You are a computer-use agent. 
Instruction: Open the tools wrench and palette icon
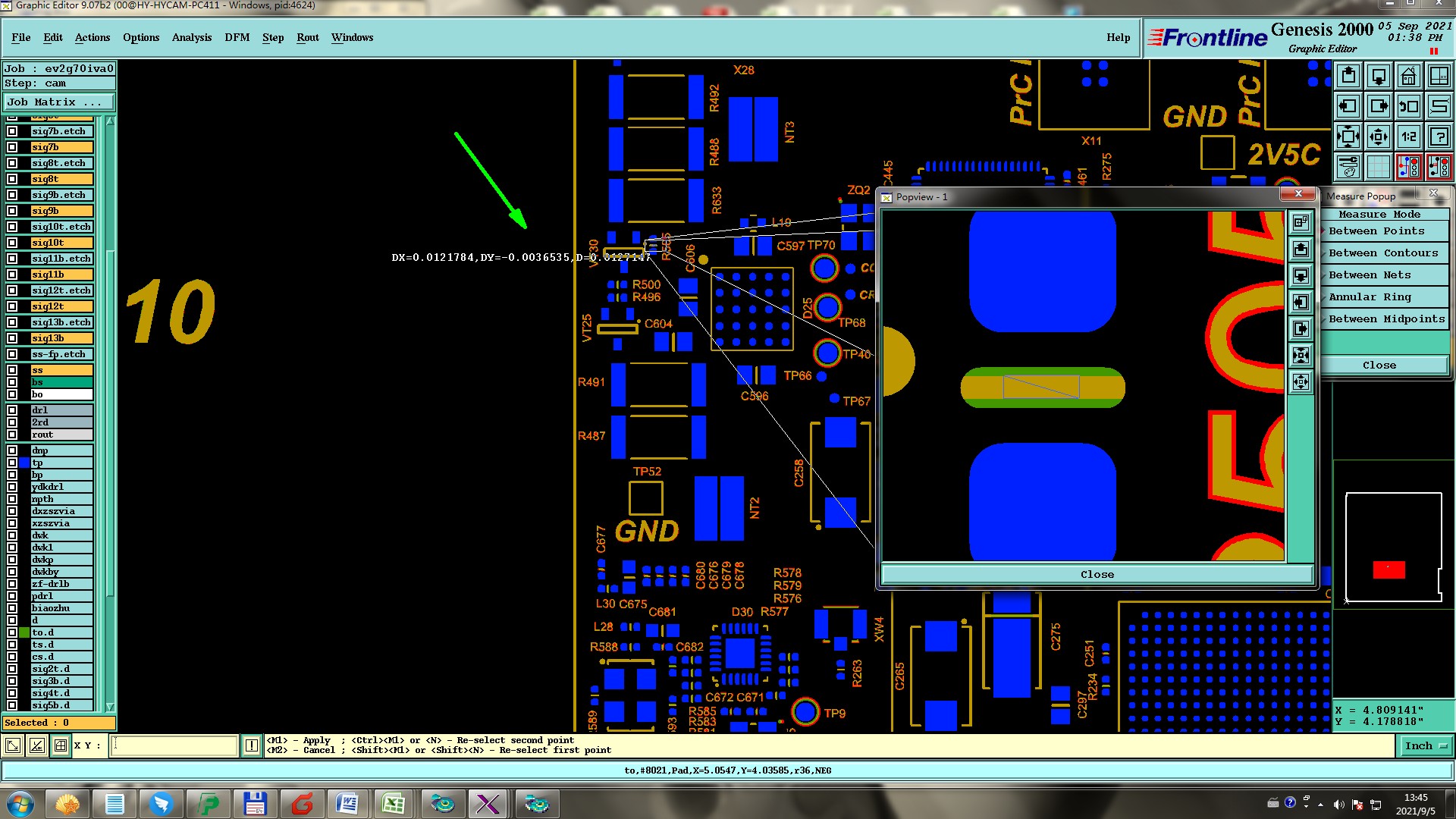point(1348,167)
